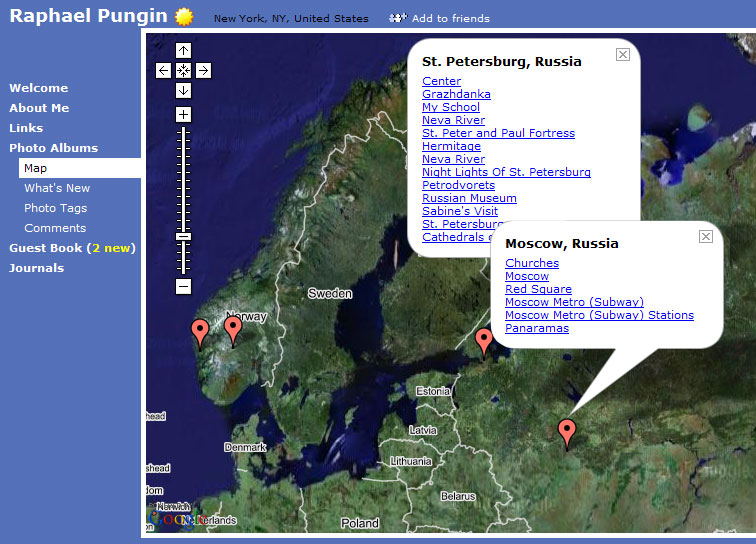The image size is (756, 544).
Task: Click the Add to friends people icon
Action: point(398,18)
